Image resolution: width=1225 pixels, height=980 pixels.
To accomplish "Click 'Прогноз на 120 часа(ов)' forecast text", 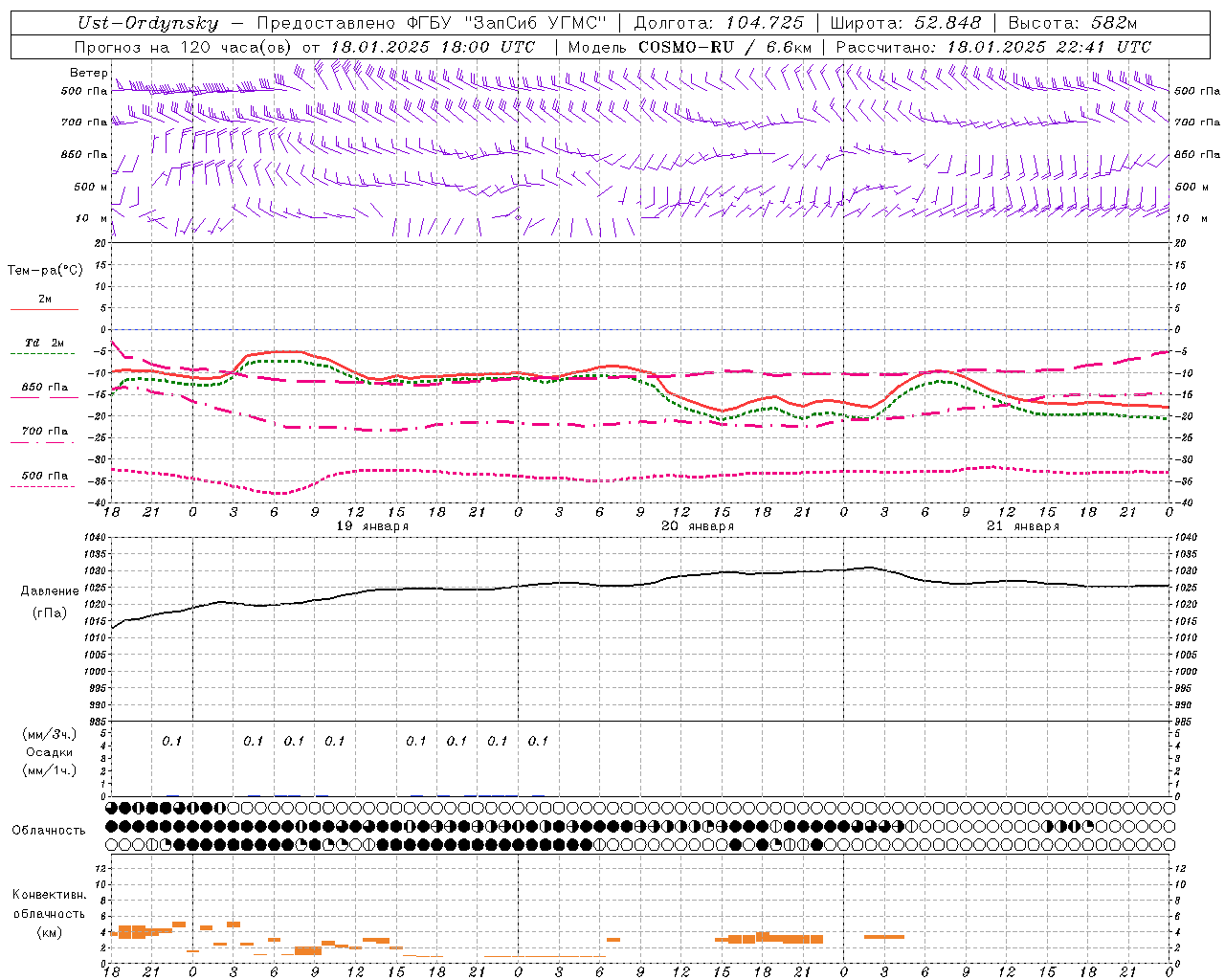I will (x=185, y=47).
